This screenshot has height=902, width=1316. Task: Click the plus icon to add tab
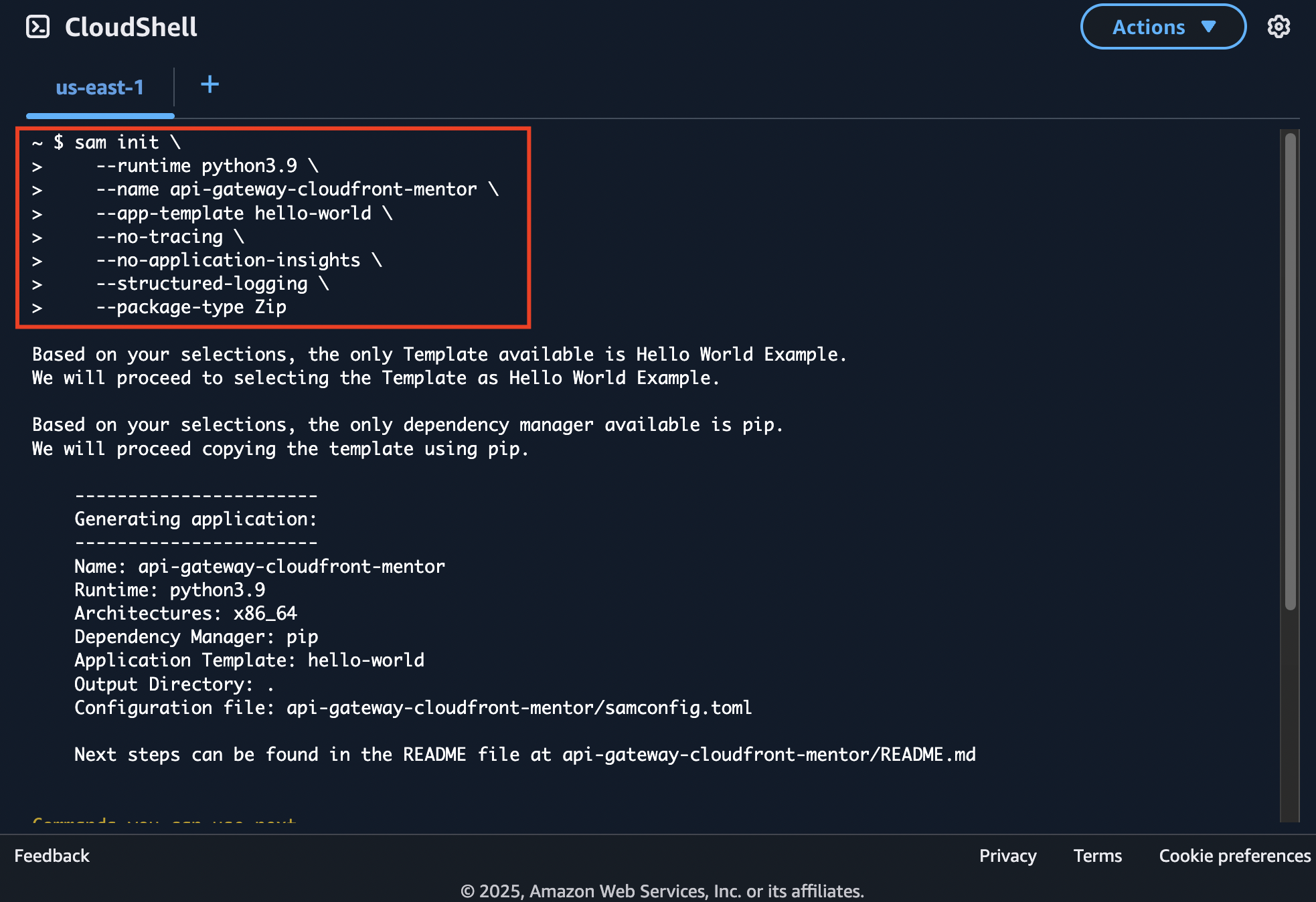(210, 84)
